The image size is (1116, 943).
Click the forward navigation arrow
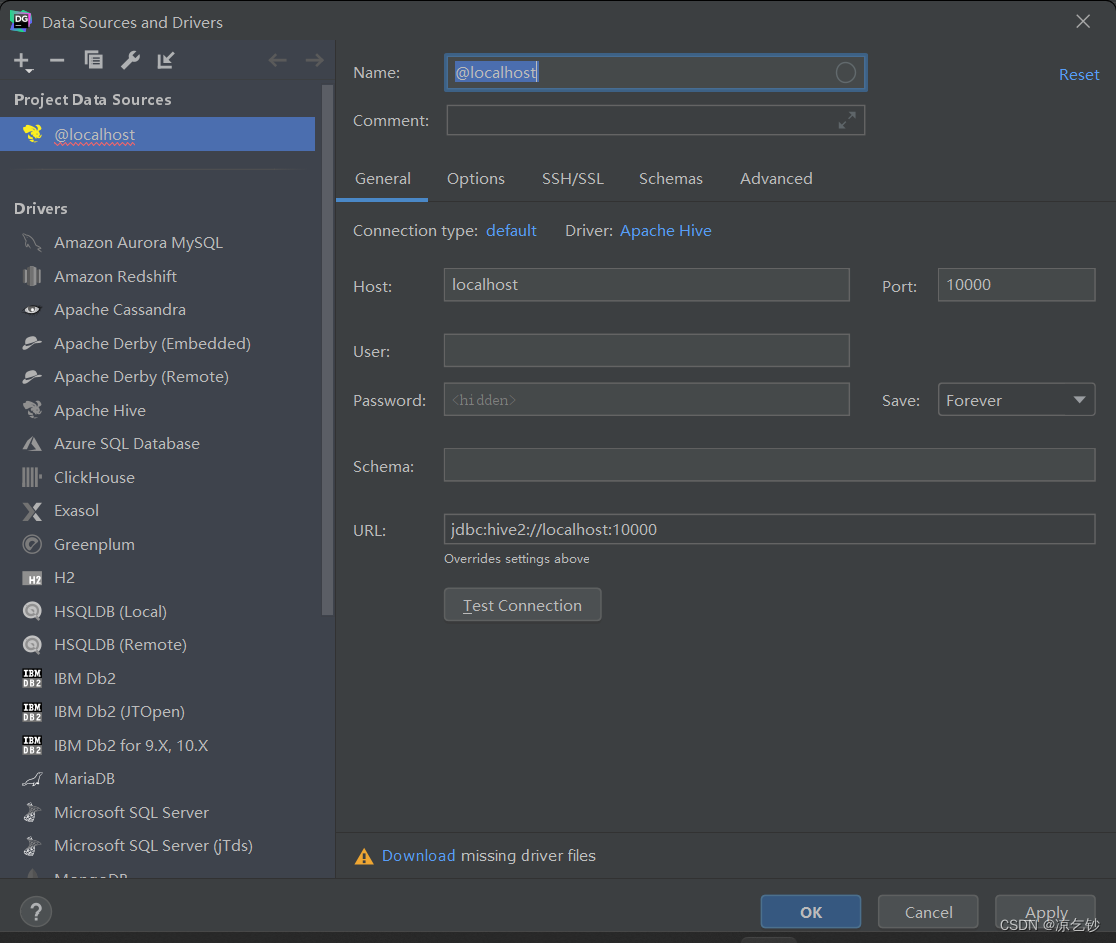coord(314,60)
